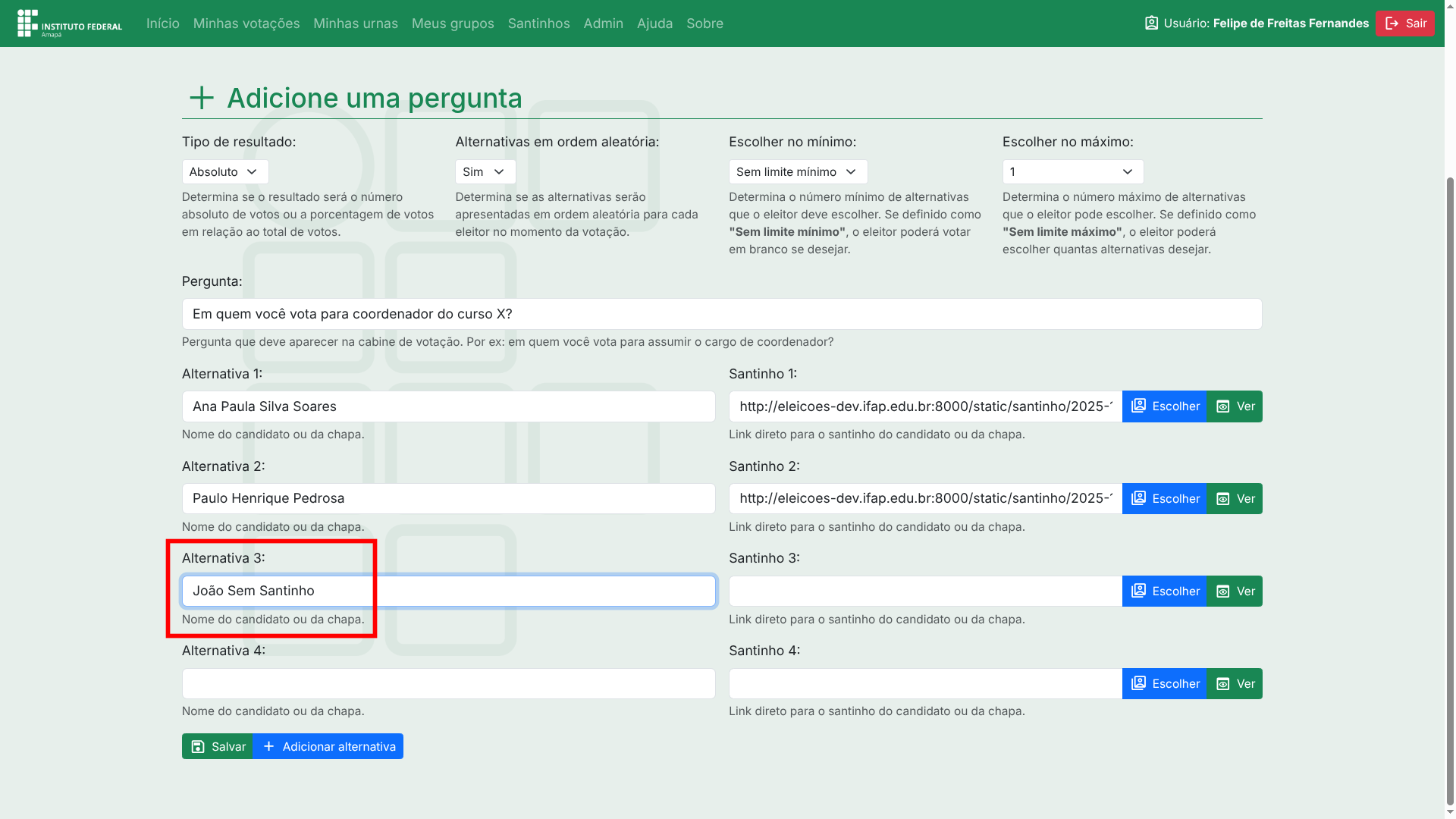1456x819 pixels.
Task: Click the Pergunta text field
Action: click(721, 314)
